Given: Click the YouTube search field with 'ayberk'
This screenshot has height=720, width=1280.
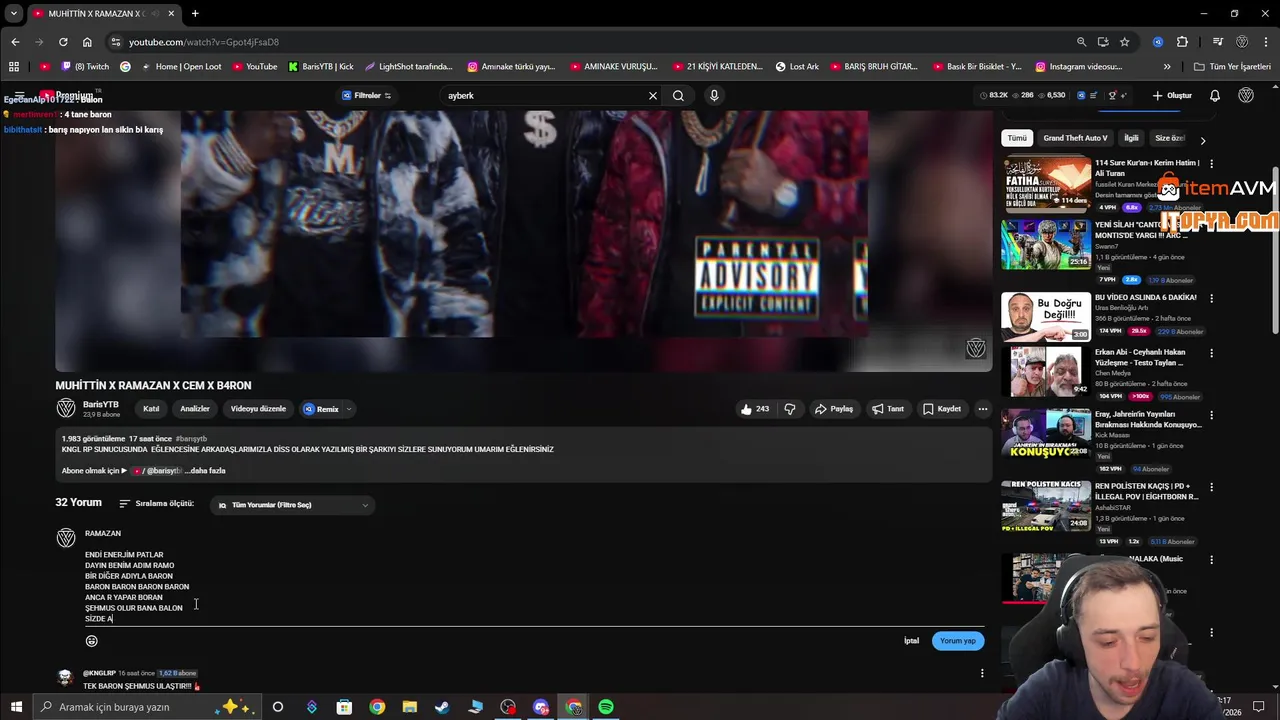Looking at the screenshot, I should click(x=543, y=96).
